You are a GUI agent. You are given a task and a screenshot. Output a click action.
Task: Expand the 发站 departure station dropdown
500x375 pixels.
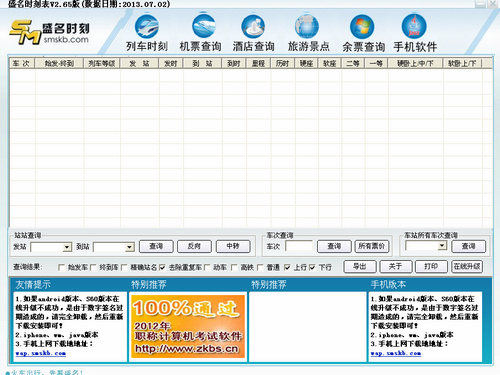67,247
